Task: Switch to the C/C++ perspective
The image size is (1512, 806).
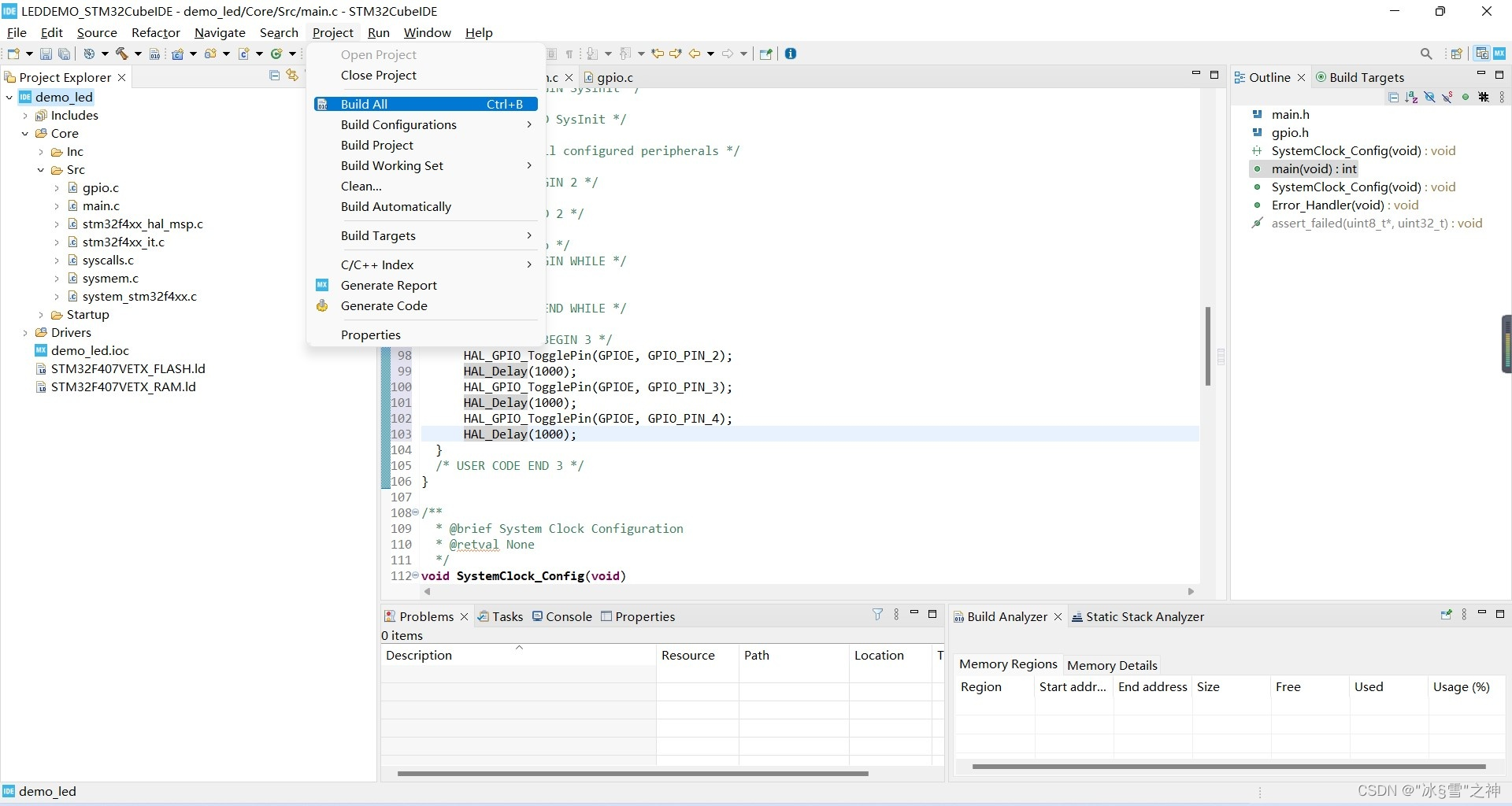Action: click(1481, 54)
